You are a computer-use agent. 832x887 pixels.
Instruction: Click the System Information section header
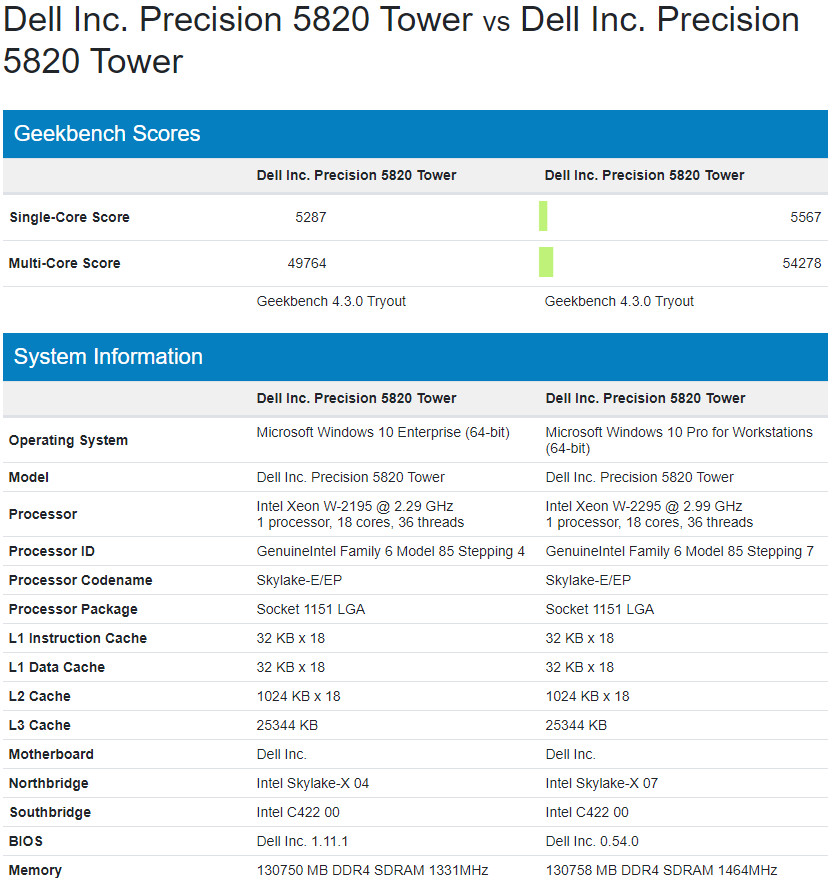click(x=108, y=357)
